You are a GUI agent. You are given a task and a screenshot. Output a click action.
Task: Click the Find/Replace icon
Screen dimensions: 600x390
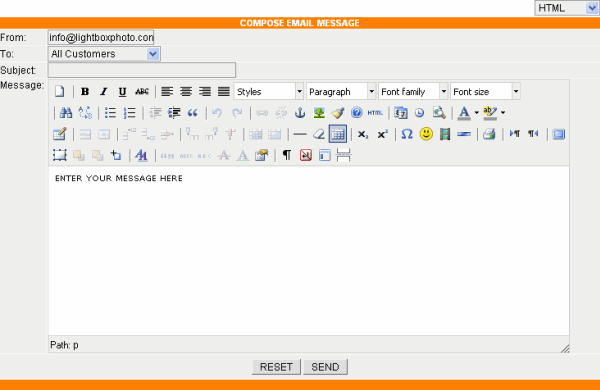pos(85,113)
